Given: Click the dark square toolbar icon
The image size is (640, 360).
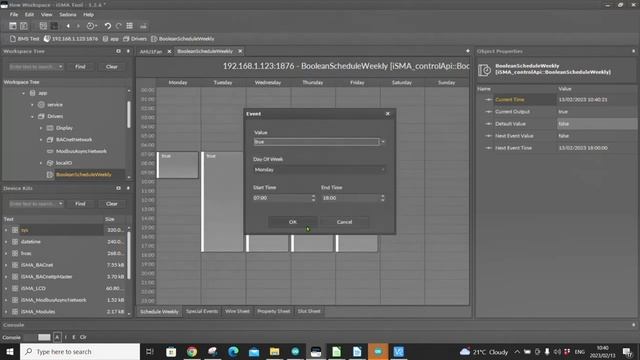Looking at the screenshot, I should tap(54, 26).
